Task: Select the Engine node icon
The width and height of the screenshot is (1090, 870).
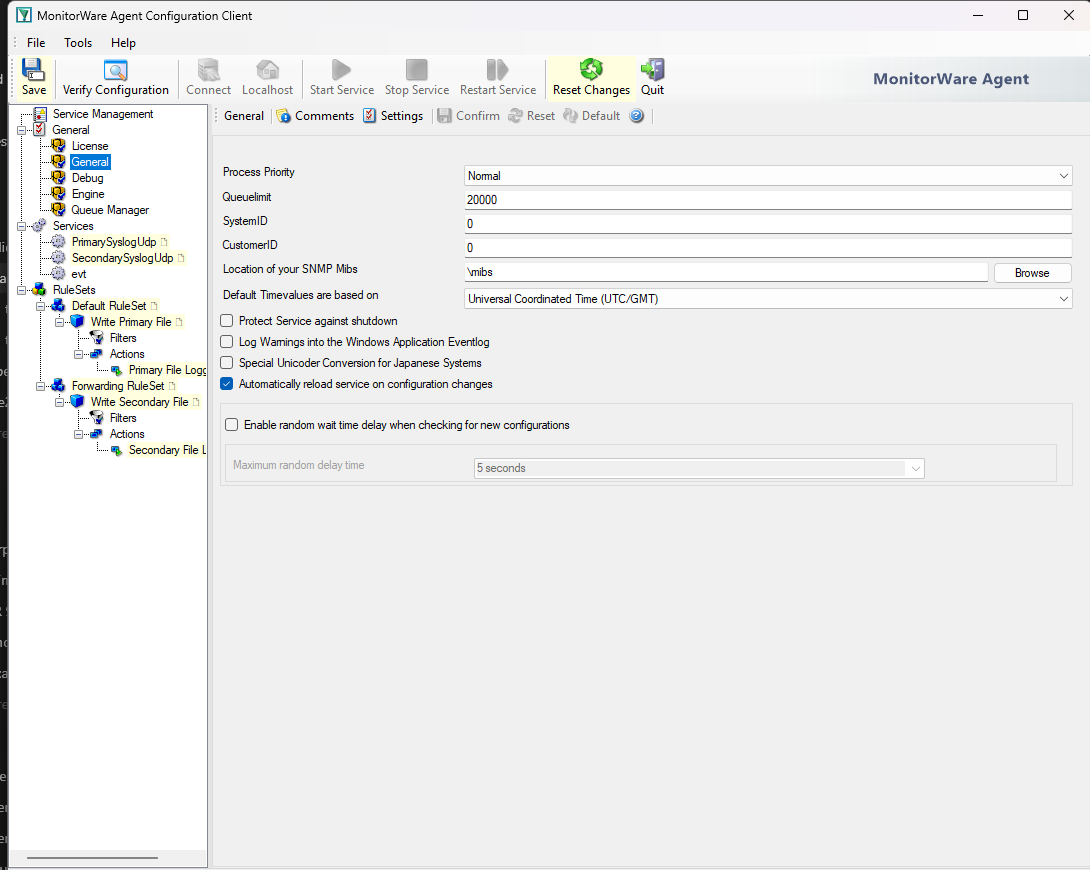Action: [58, 194]
